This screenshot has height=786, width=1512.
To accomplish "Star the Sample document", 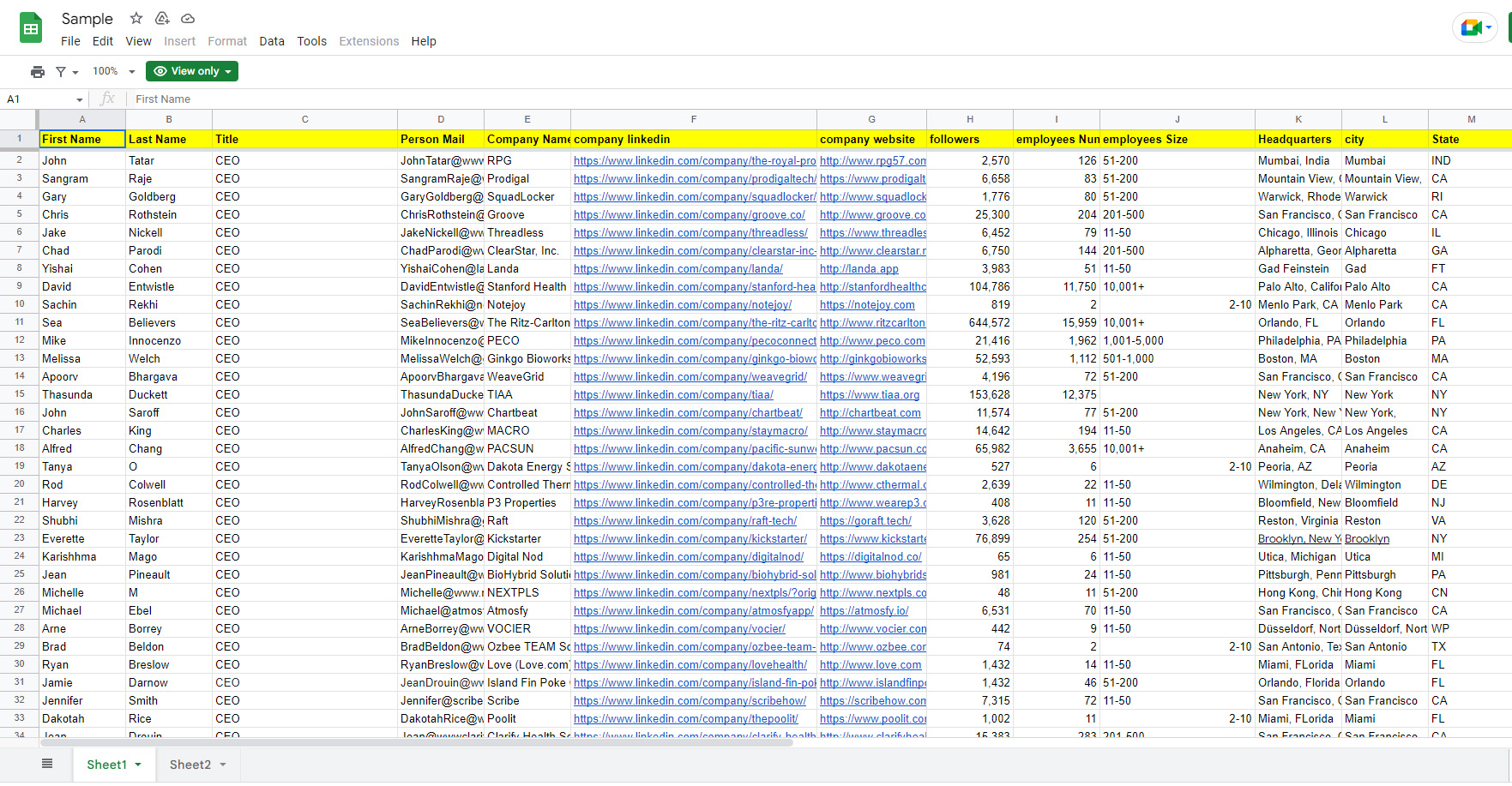I will click(x=136, y=18).
